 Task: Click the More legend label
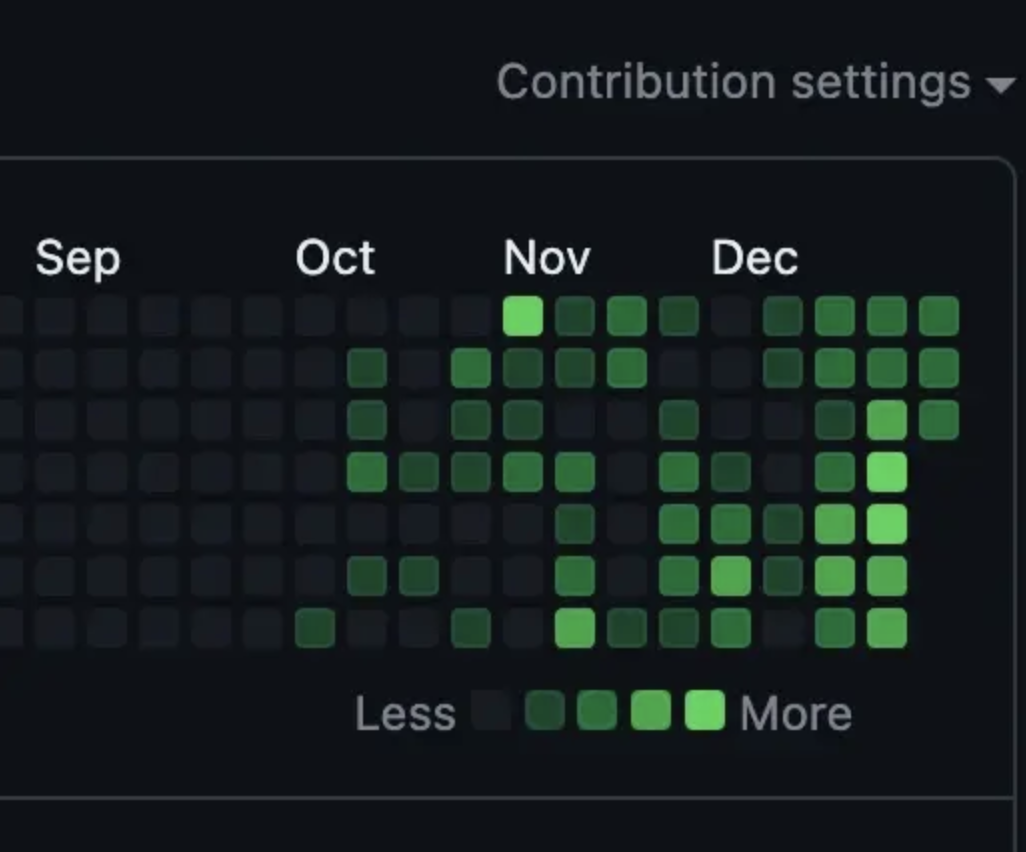(x=796, y=713)
